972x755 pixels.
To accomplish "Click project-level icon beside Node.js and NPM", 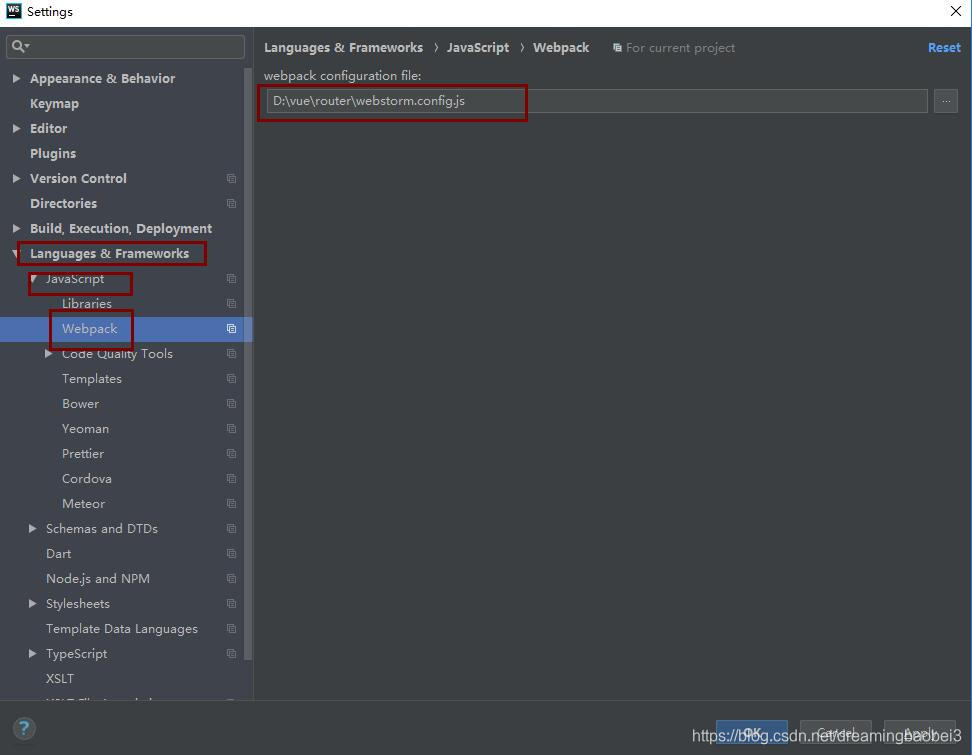I will coord(231,578).
